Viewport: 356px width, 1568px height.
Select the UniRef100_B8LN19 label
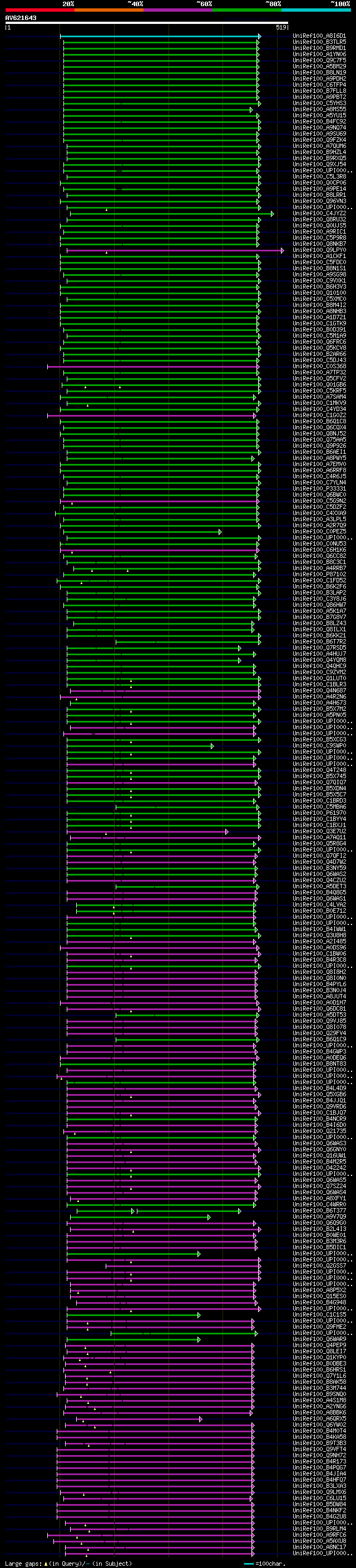319,72
